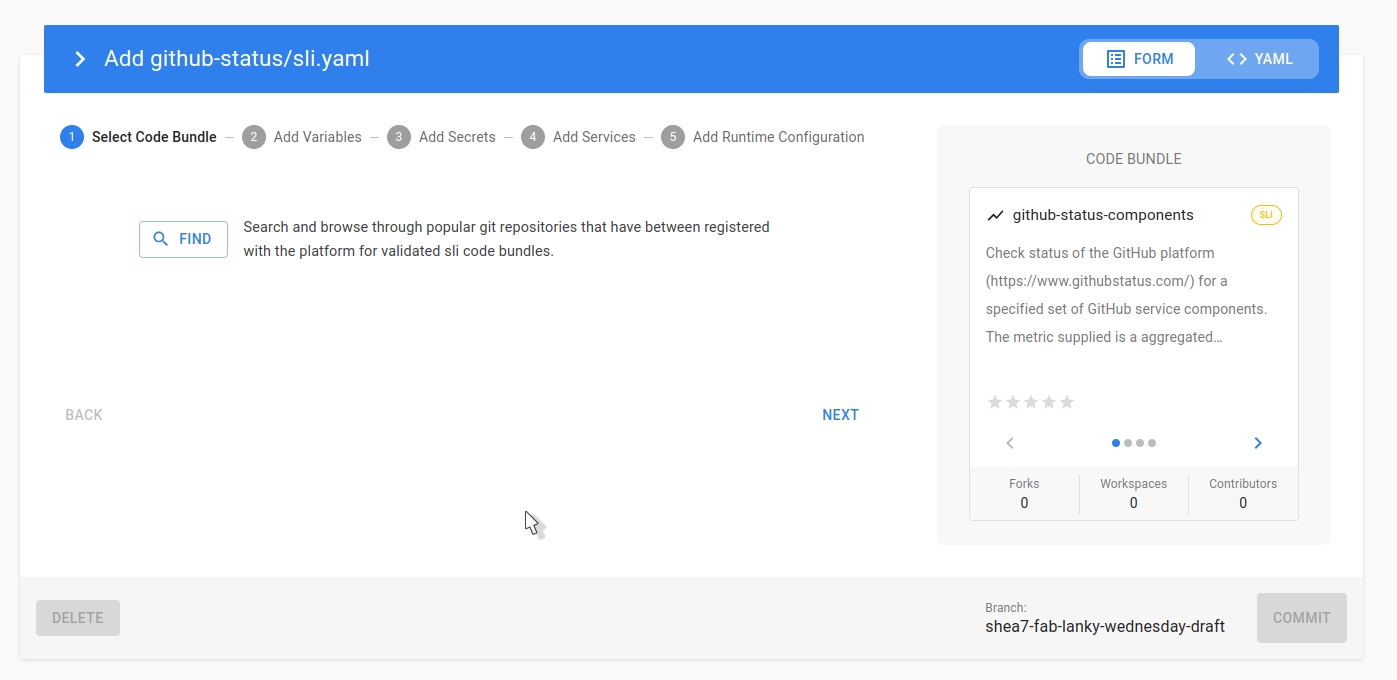Screen dimensions: 1397x680
Task: Click the FIND search button
Action: 183,239
